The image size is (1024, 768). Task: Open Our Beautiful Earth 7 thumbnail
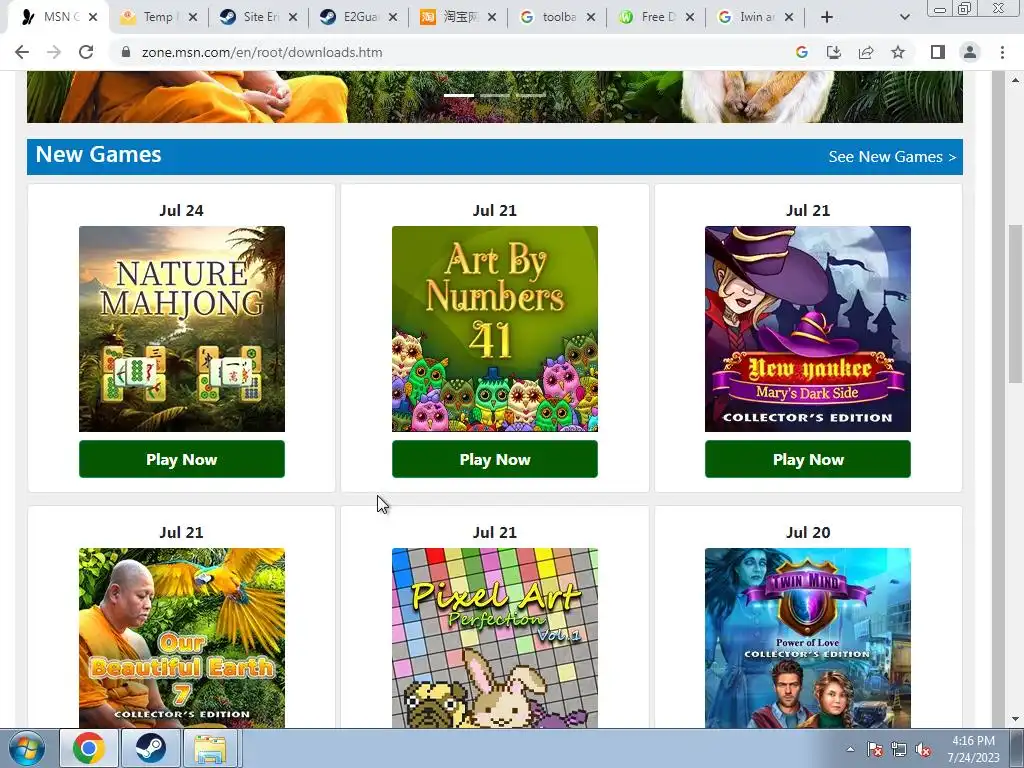tap(182, 637)
